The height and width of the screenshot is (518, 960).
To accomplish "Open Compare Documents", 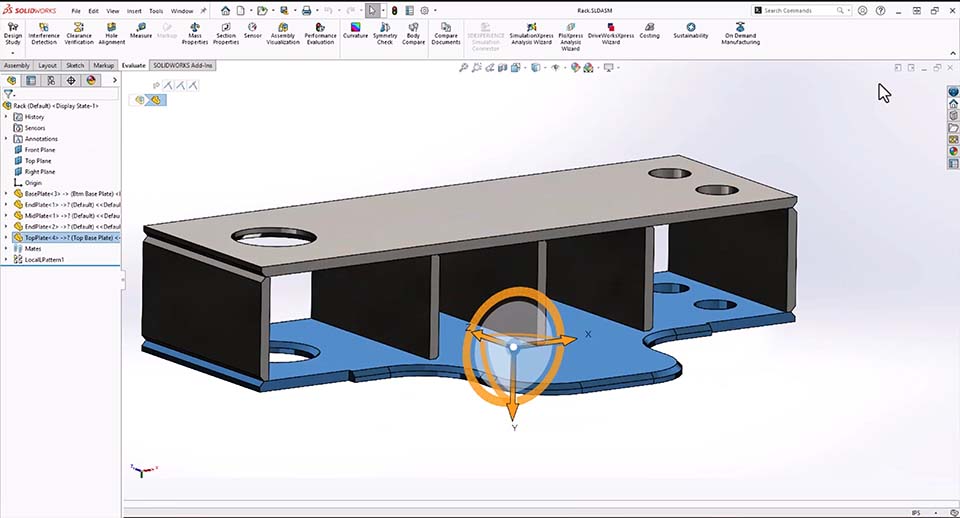I will (x=446, y=34).
